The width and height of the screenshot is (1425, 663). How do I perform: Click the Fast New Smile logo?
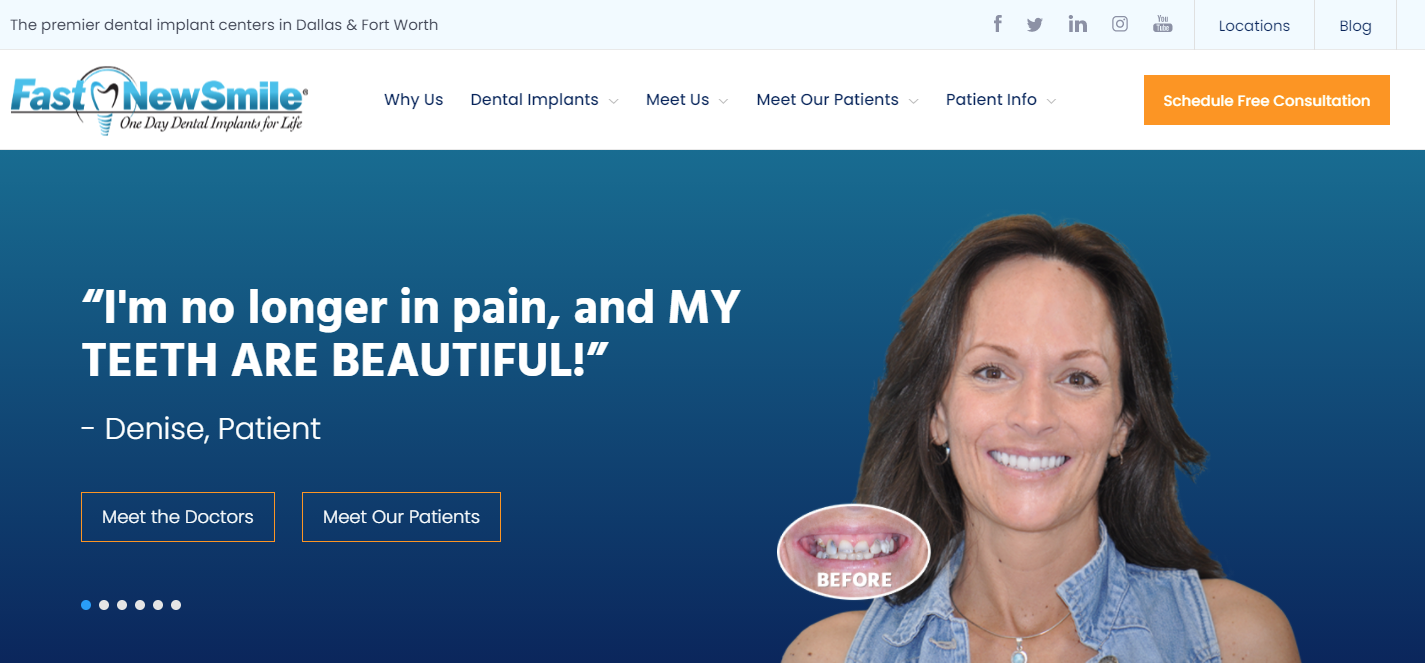coord(159,100)
